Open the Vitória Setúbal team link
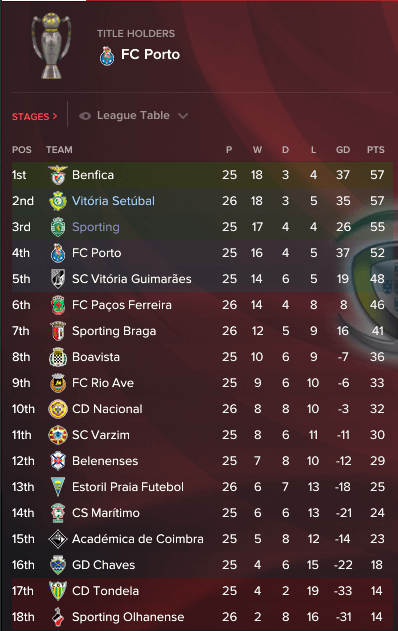Screen dimensions: 398x631 [113, 201]
